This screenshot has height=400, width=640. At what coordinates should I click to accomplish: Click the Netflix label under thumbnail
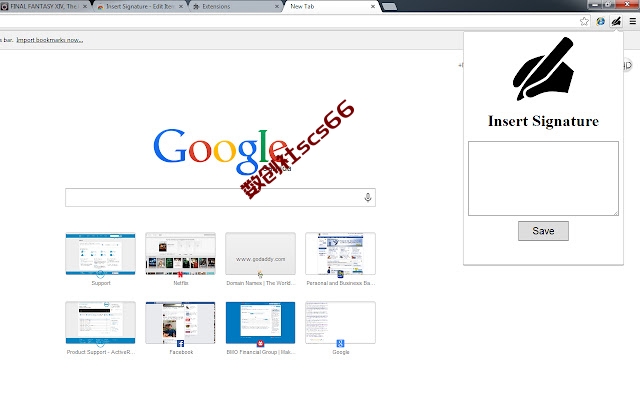click(181, 283)
